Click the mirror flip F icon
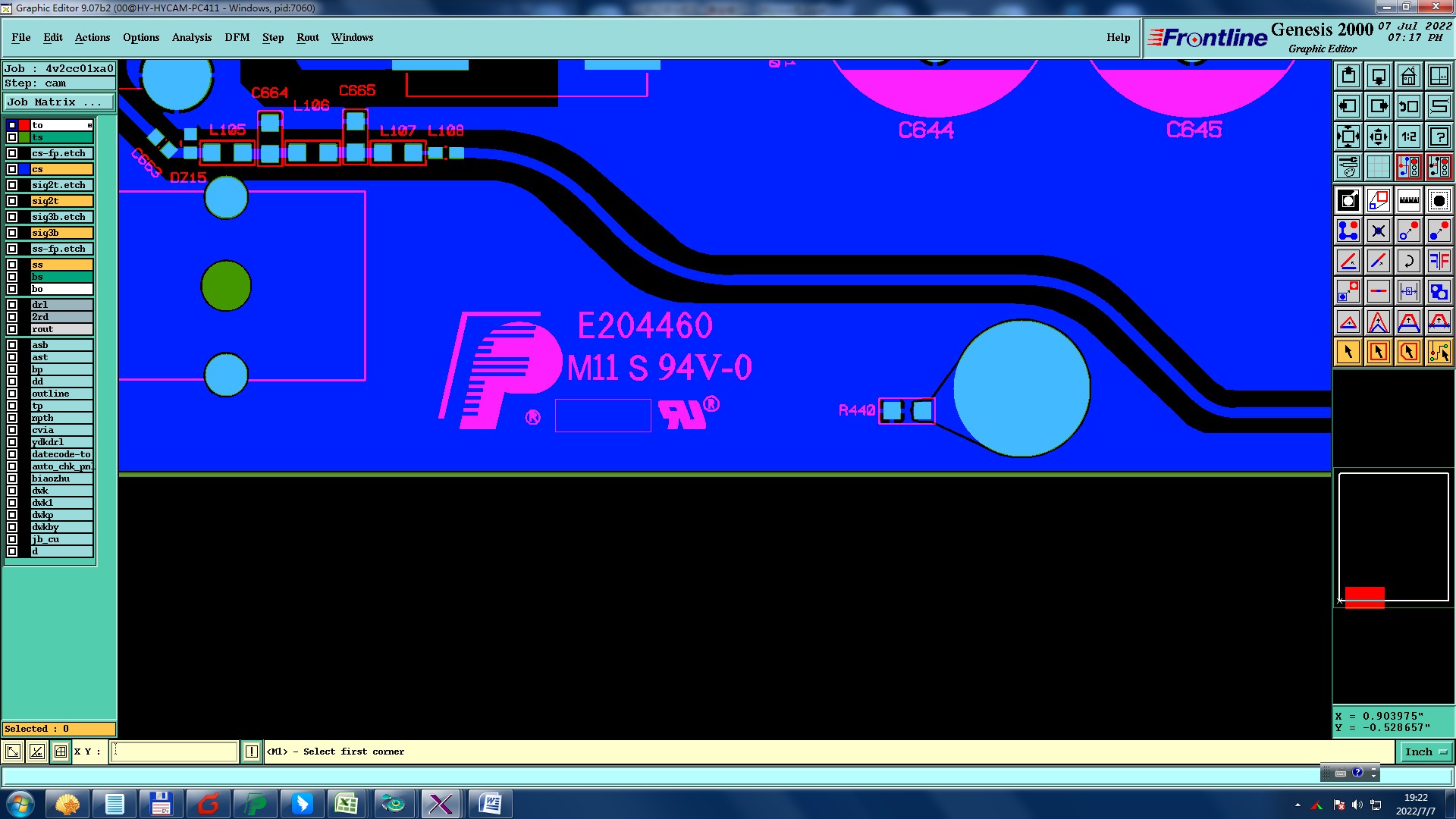This screenshot has width=1456, height=819. click(x=1439, y=261)
